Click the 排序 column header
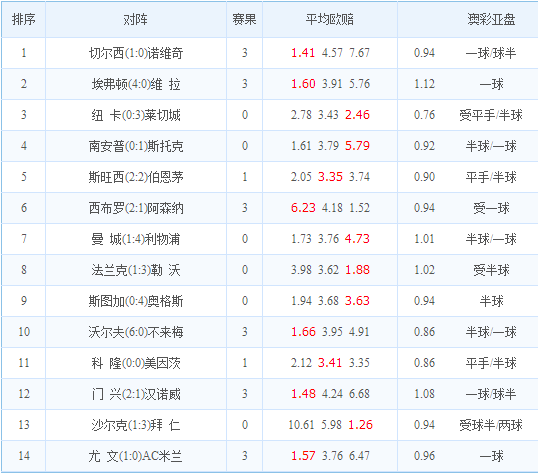The width and height of the screenshot is (538, 473). pyautogui.click(x=23, y=19)
